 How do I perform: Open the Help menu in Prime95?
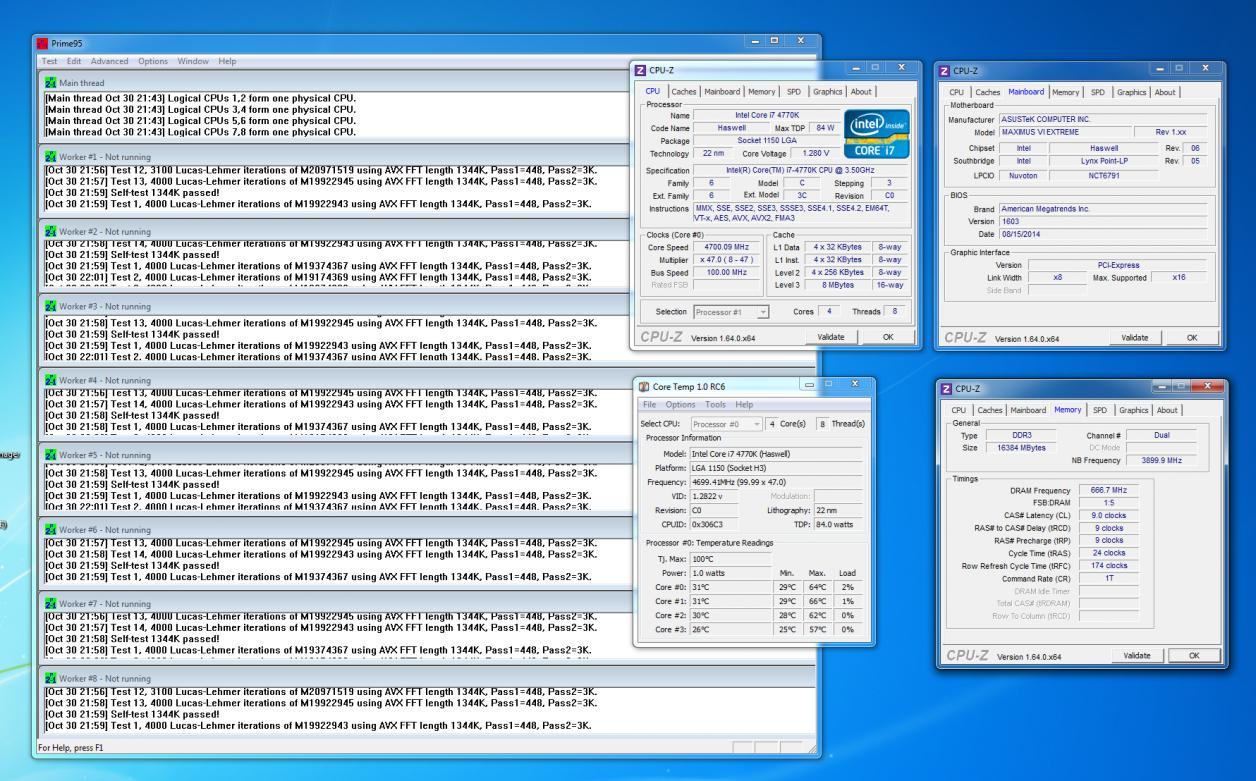click(x=228, y=61)
